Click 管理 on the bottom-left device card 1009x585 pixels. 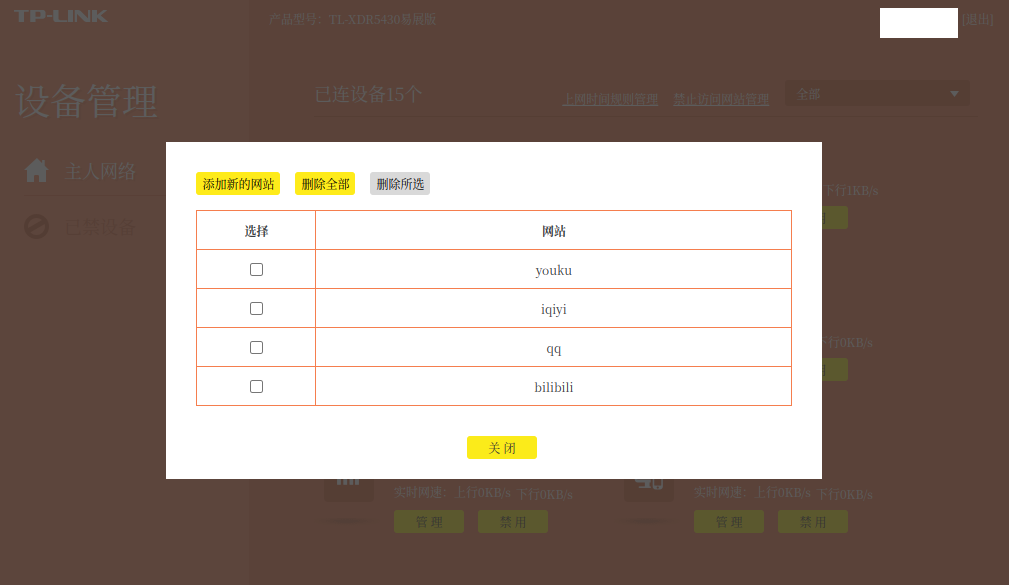(x=429, y=521)
